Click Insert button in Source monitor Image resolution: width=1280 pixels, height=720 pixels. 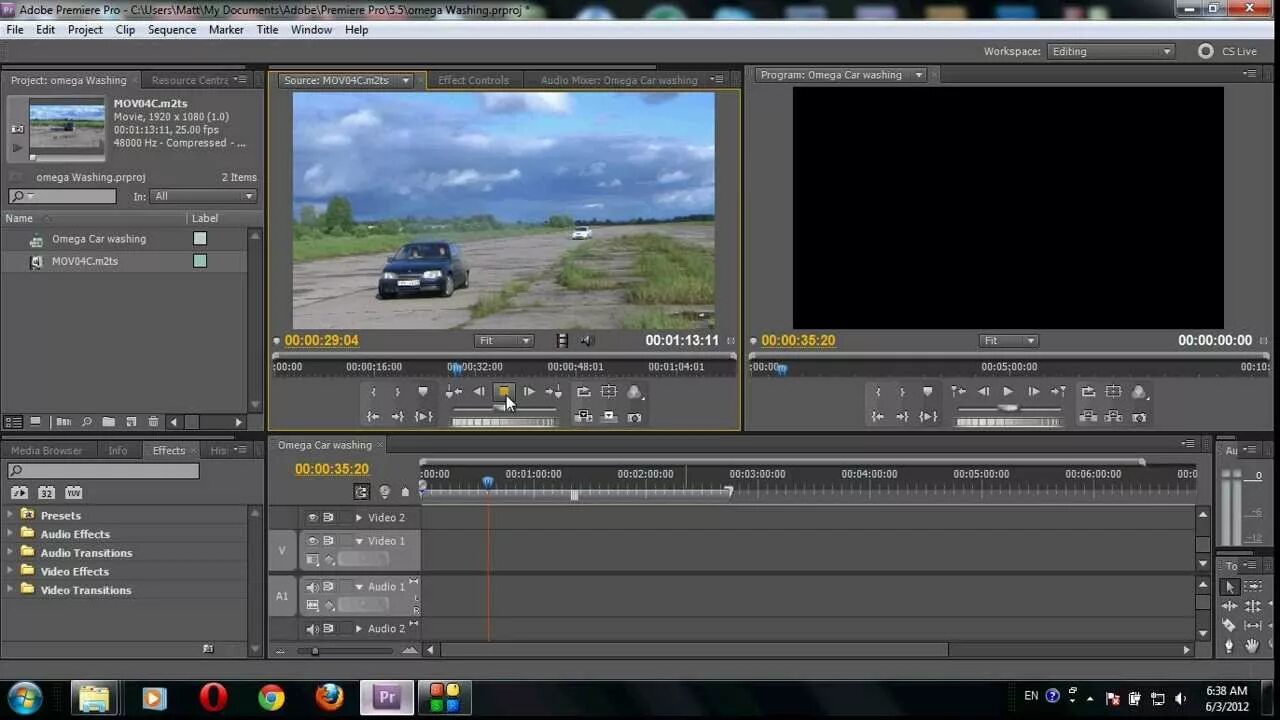click(584, 416)
